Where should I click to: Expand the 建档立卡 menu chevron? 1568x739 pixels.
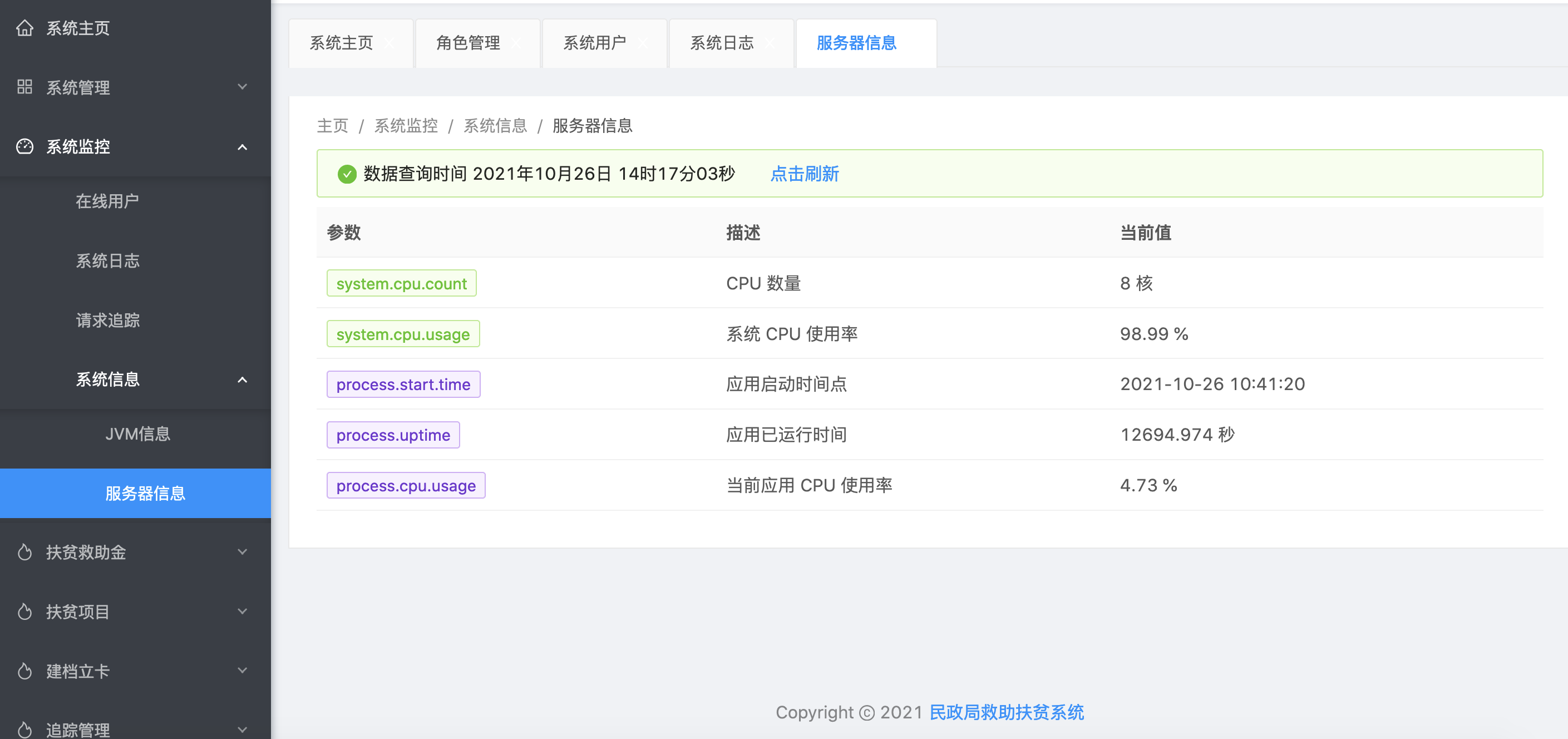point(242,671)
